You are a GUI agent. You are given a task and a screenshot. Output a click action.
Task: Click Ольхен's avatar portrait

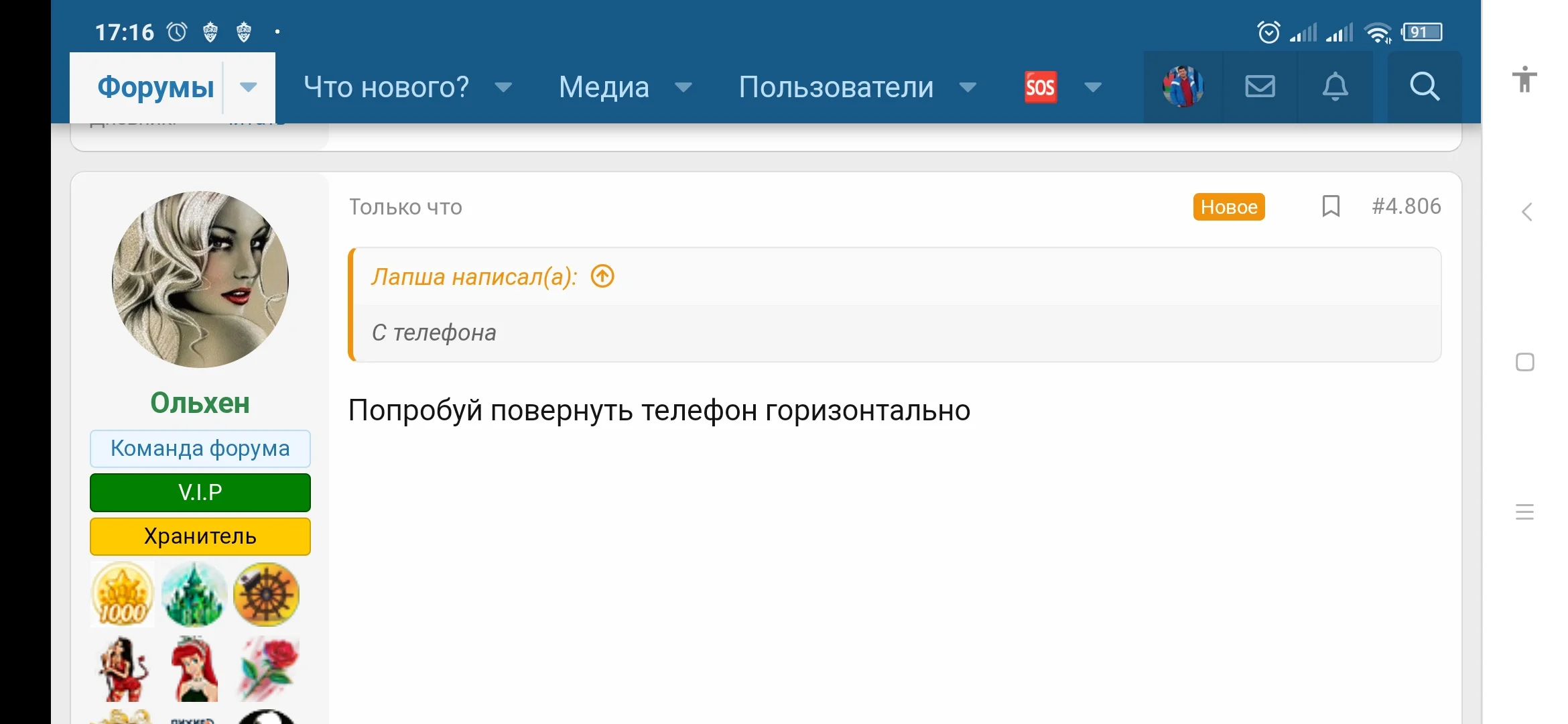pyautogui.click(x=200, y=280)
